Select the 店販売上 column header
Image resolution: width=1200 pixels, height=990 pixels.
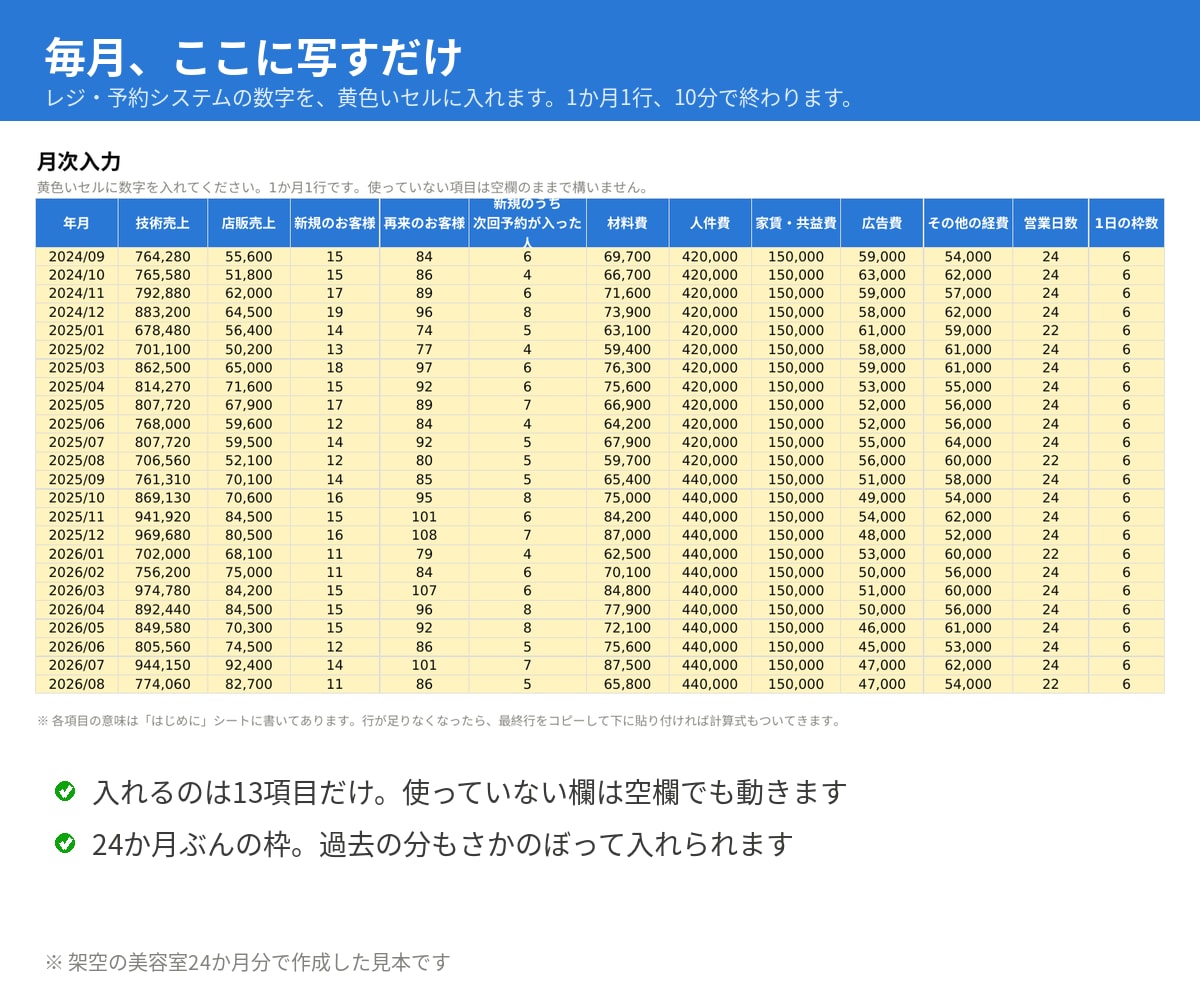(x=249, y=223)
